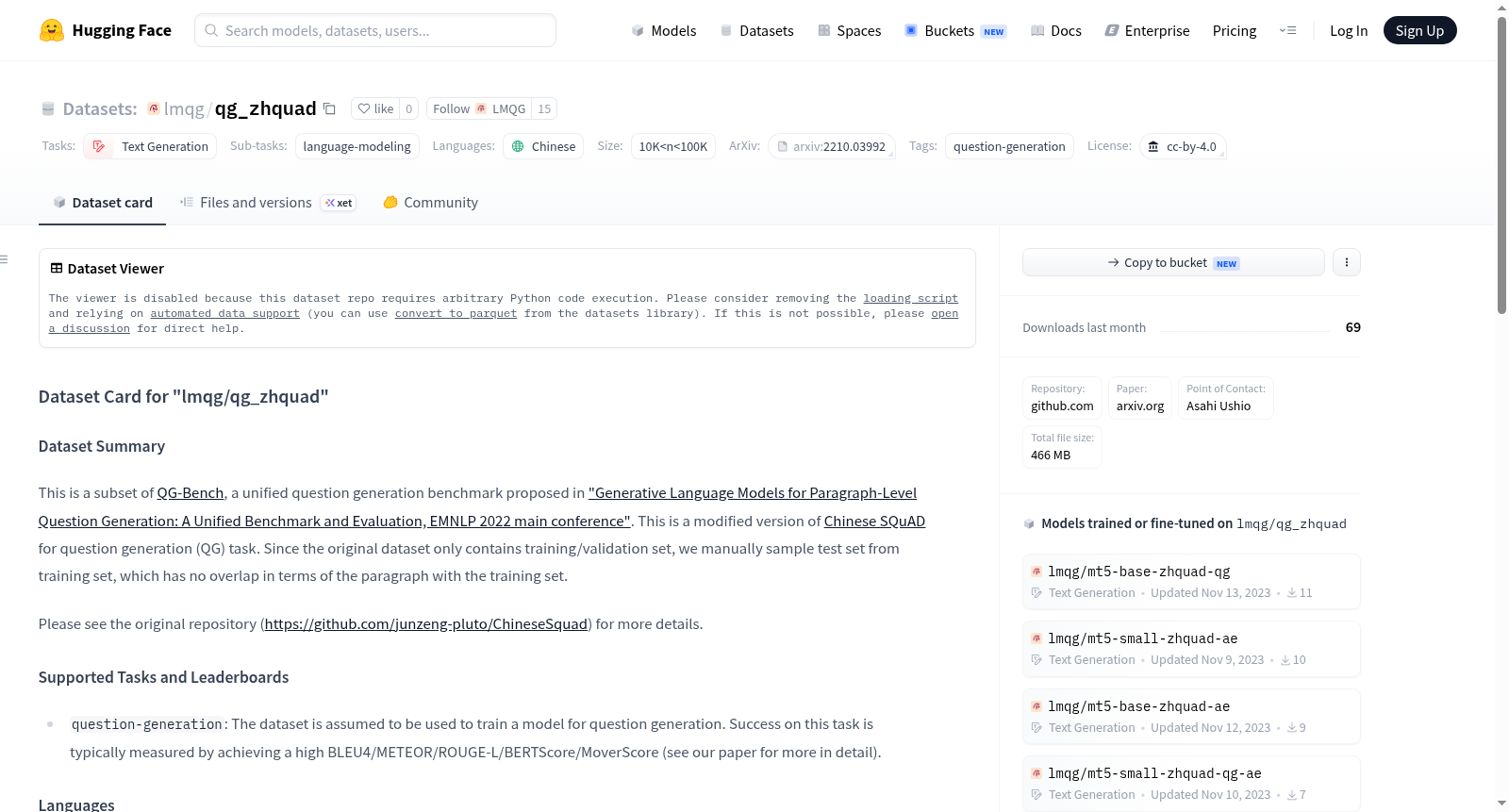Screen dimensions: 1509x812
Task: Open the arxiv.org paper card
Action: (1140, 398)
